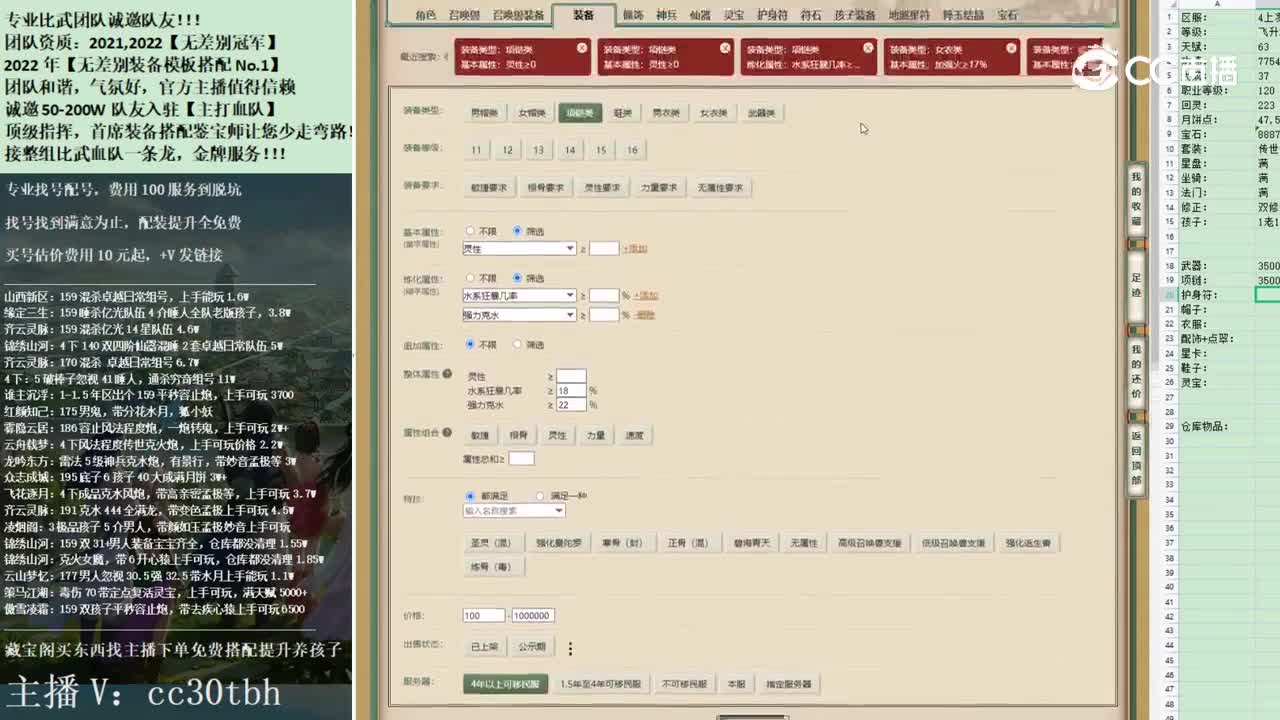Select the 碧海青天 special skill filter

point(753,541)
